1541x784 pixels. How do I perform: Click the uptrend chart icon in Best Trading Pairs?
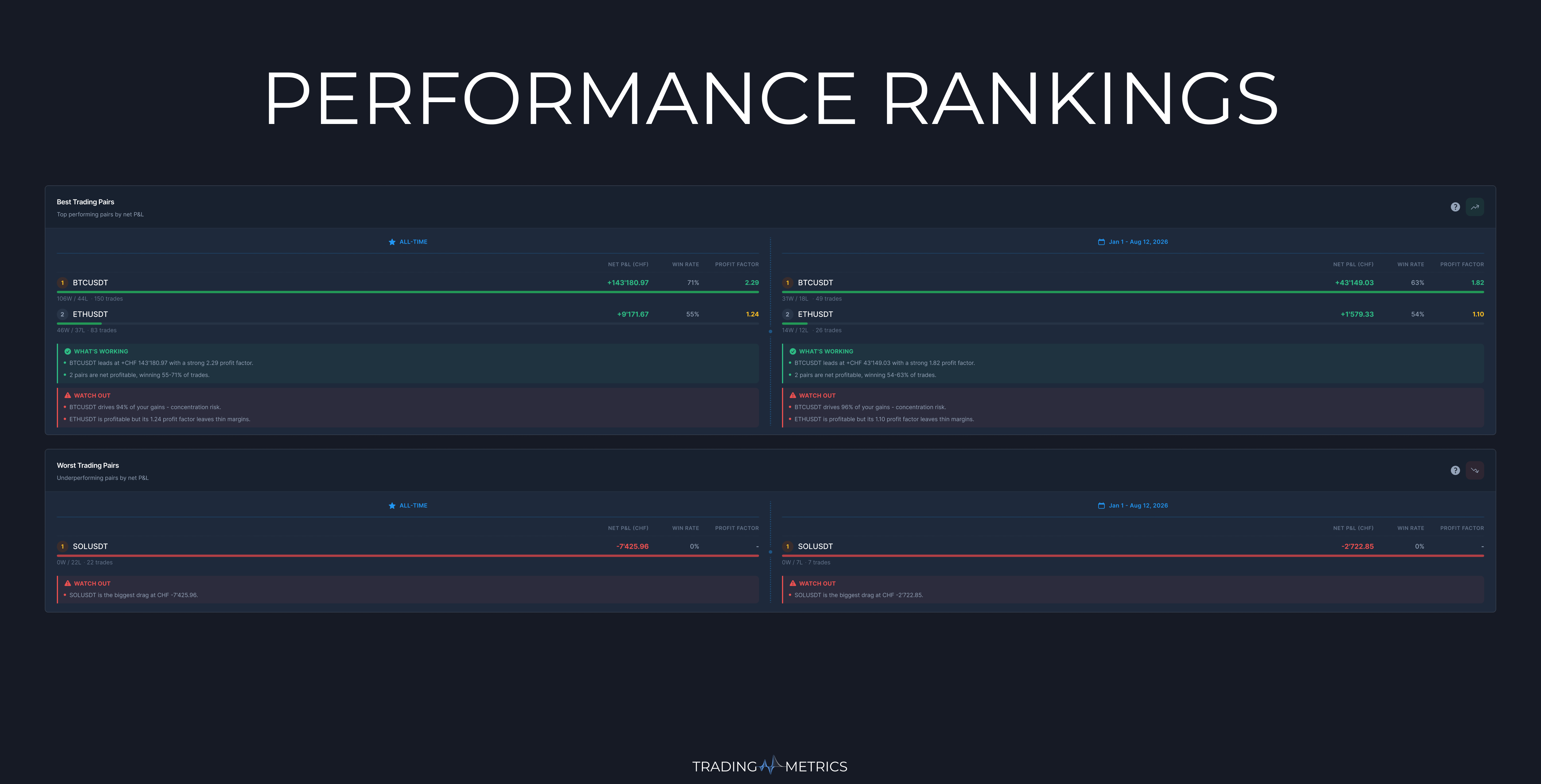pyautogui.click(x=1475, y=207)
